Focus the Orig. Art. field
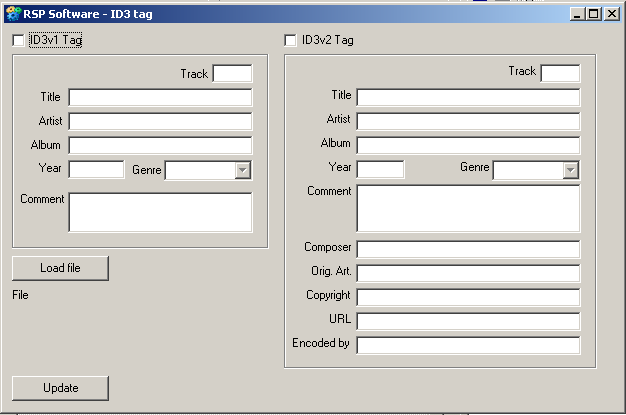The height and width of the screenshot is (415, 626). tap(468, 273)
